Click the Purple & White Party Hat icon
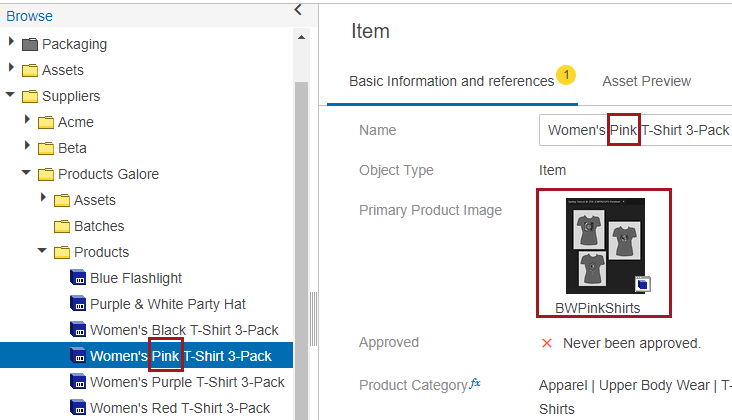 77,304
